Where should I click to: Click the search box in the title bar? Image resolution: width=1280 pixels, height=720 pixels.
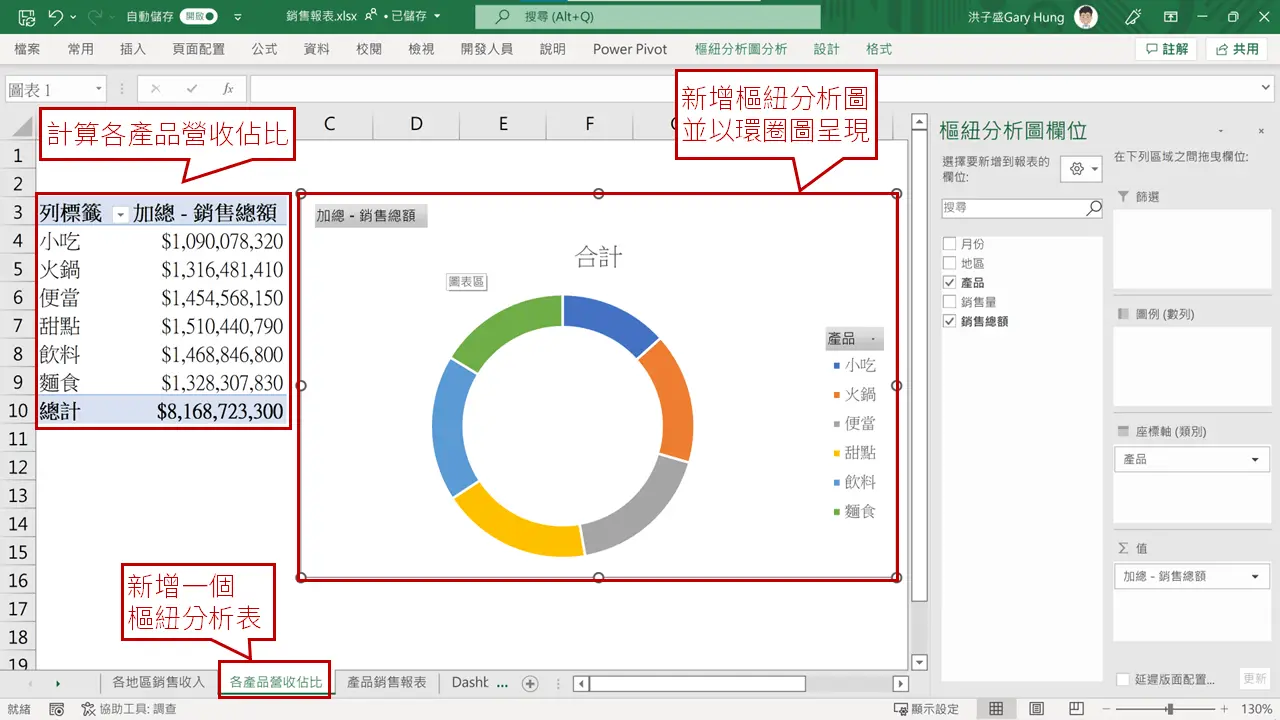pos(648,17)
